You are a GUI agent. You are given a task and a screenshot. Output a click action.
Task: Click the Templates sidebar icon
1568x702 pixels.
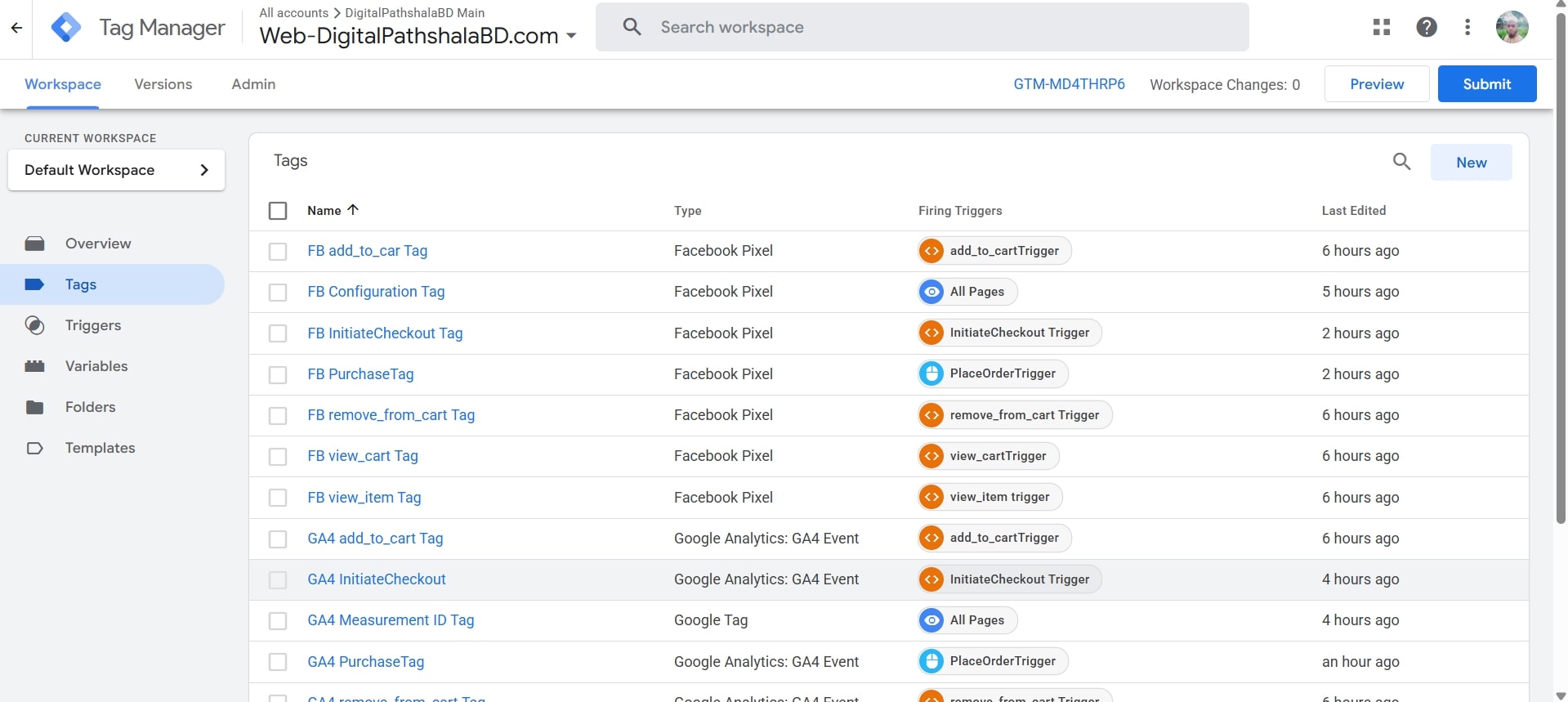(x=34, y=448)
